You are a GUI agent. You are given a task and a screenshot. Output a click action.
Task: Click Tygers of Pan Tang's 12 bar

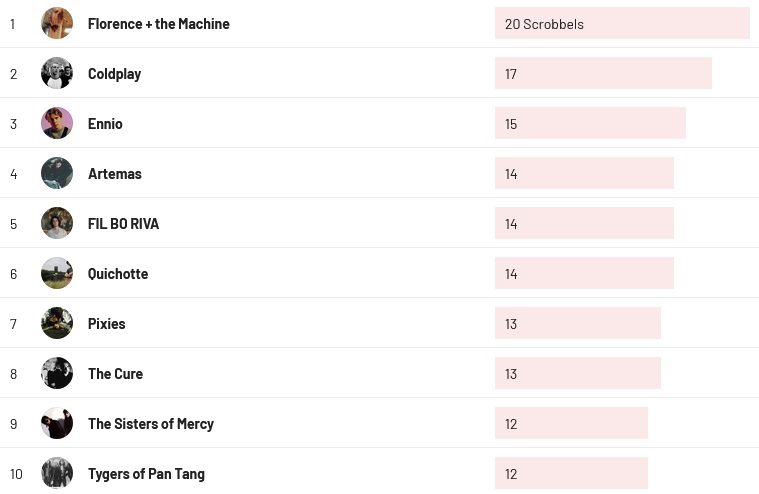tap(570, 473)
